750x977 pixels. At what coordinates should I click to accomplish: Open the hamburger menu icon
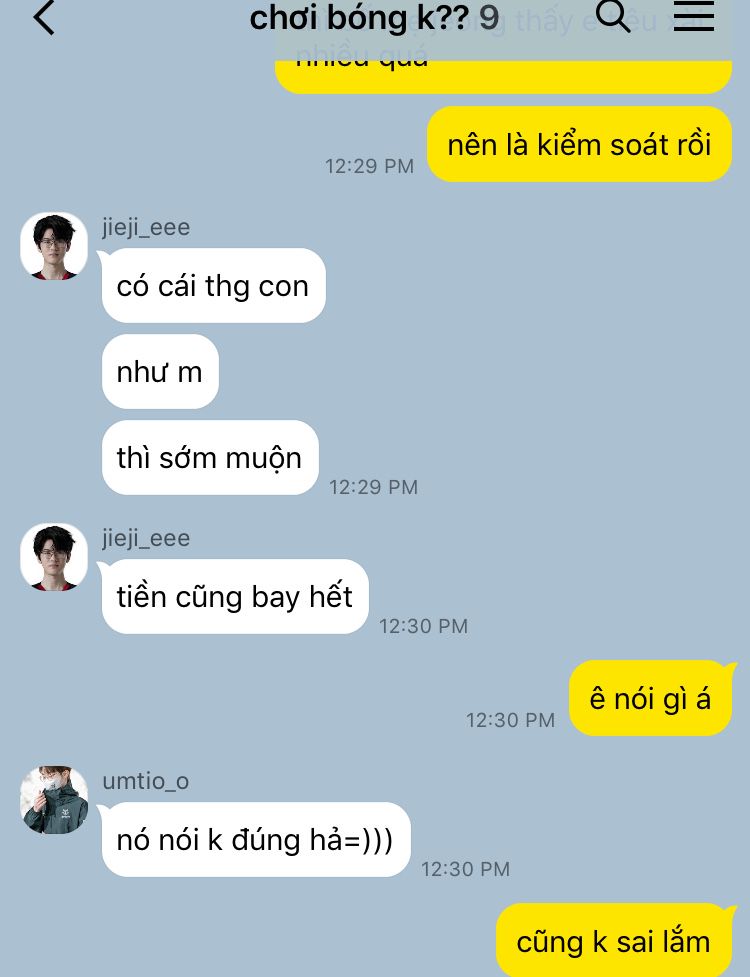tap(693, 15)
